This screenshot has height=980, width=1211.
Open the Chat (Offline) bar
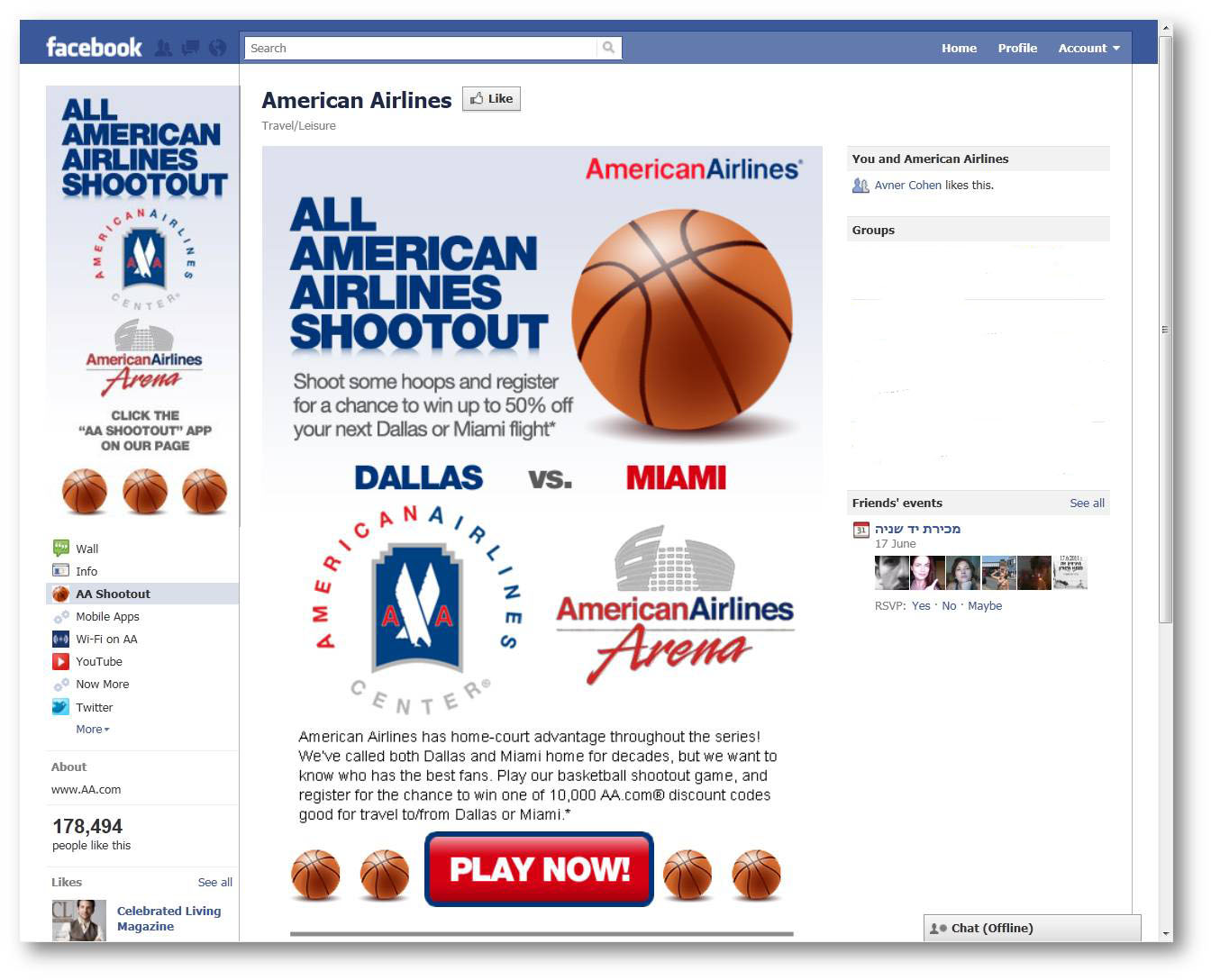click(x=1033, y=929)
